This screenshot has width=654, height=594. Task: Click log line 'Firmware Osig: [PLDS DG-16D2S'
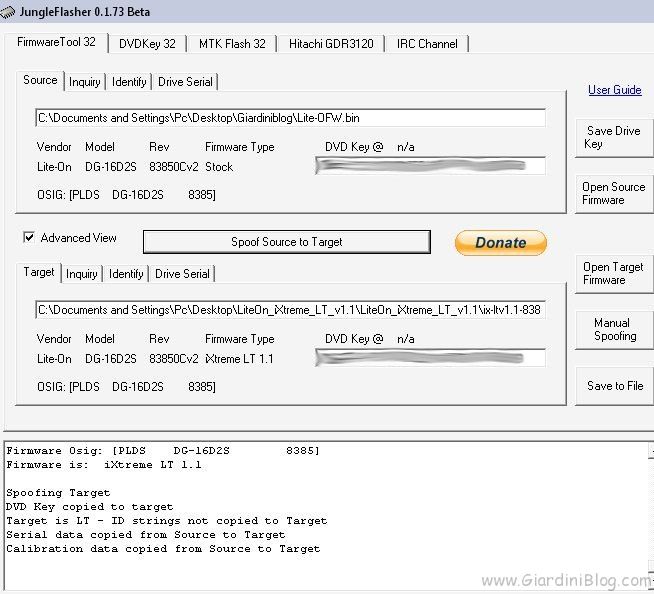click(x=163, y=451)
